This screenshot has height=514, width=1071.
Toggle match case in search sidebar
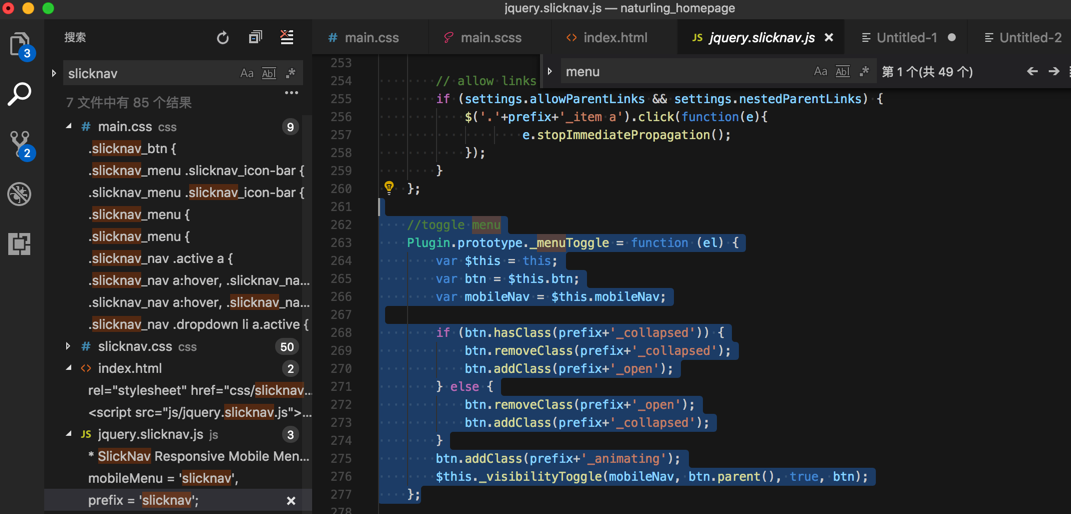pos(247,74)
